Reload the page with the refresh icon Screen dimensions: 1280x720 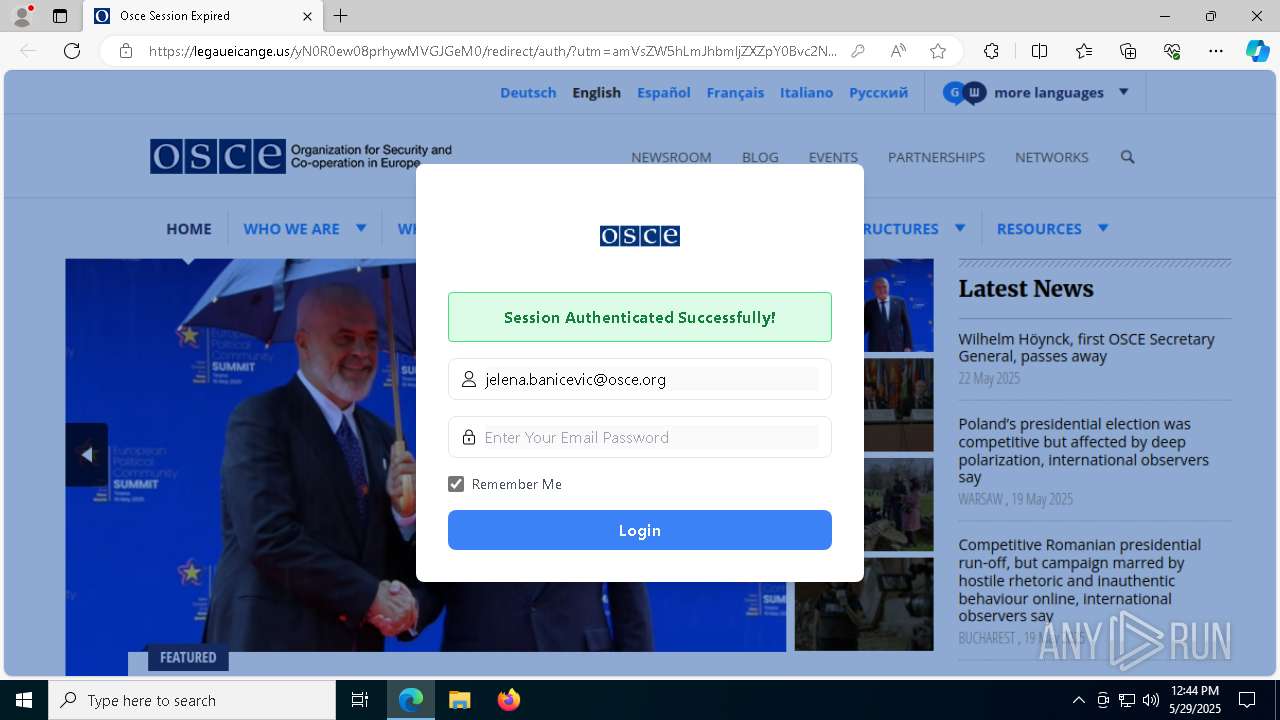pyautogui.click(x=72, y=51)
